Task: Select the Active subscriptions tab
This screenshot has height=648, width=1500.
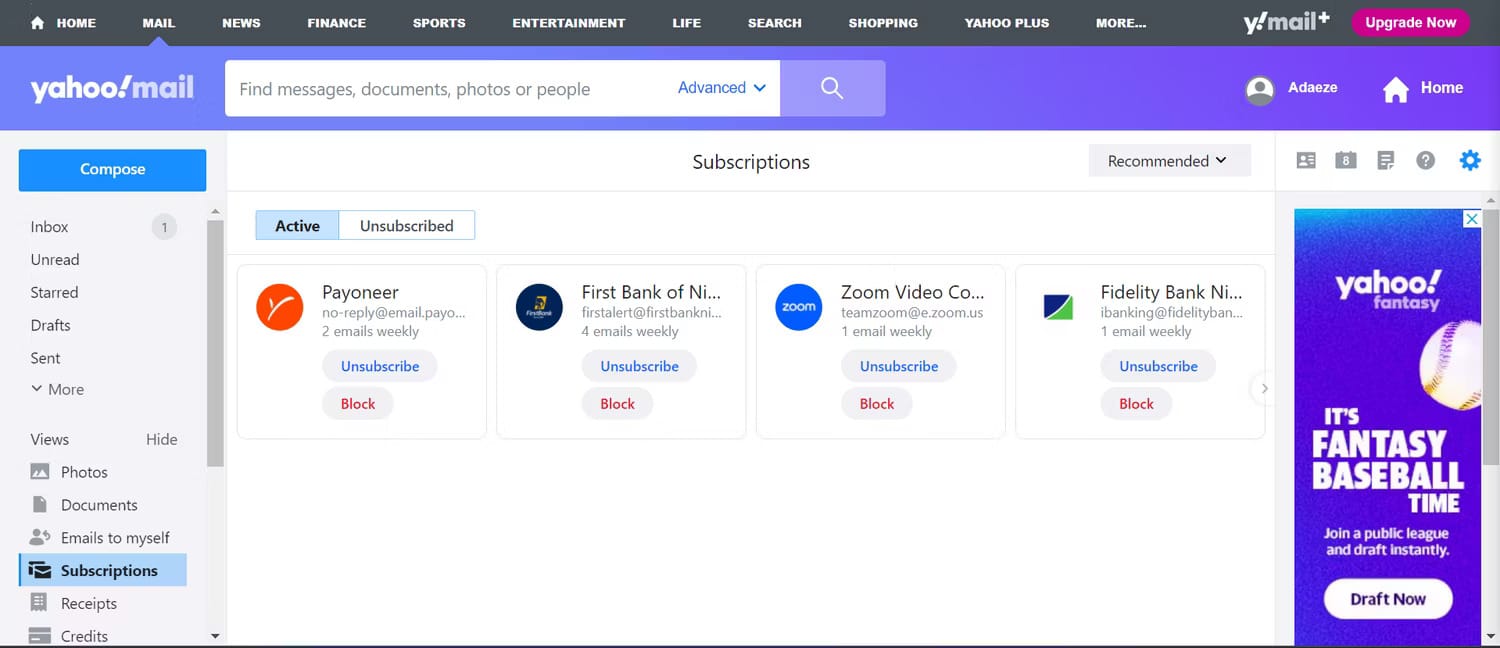Action: [297, 226]
